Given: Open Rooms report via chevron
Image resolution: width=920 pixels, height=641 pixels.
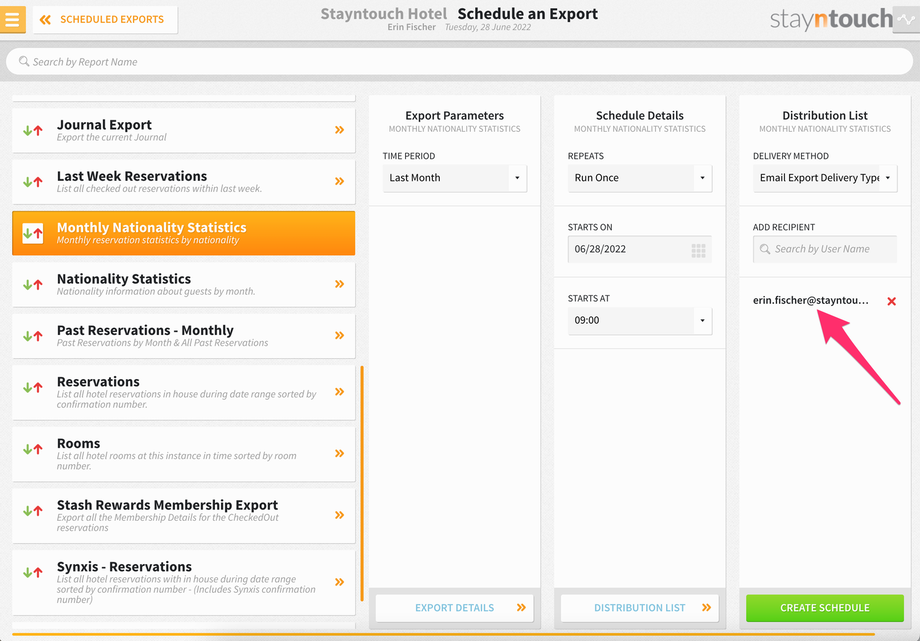Looking at the screenshot, I should point(339,453).
